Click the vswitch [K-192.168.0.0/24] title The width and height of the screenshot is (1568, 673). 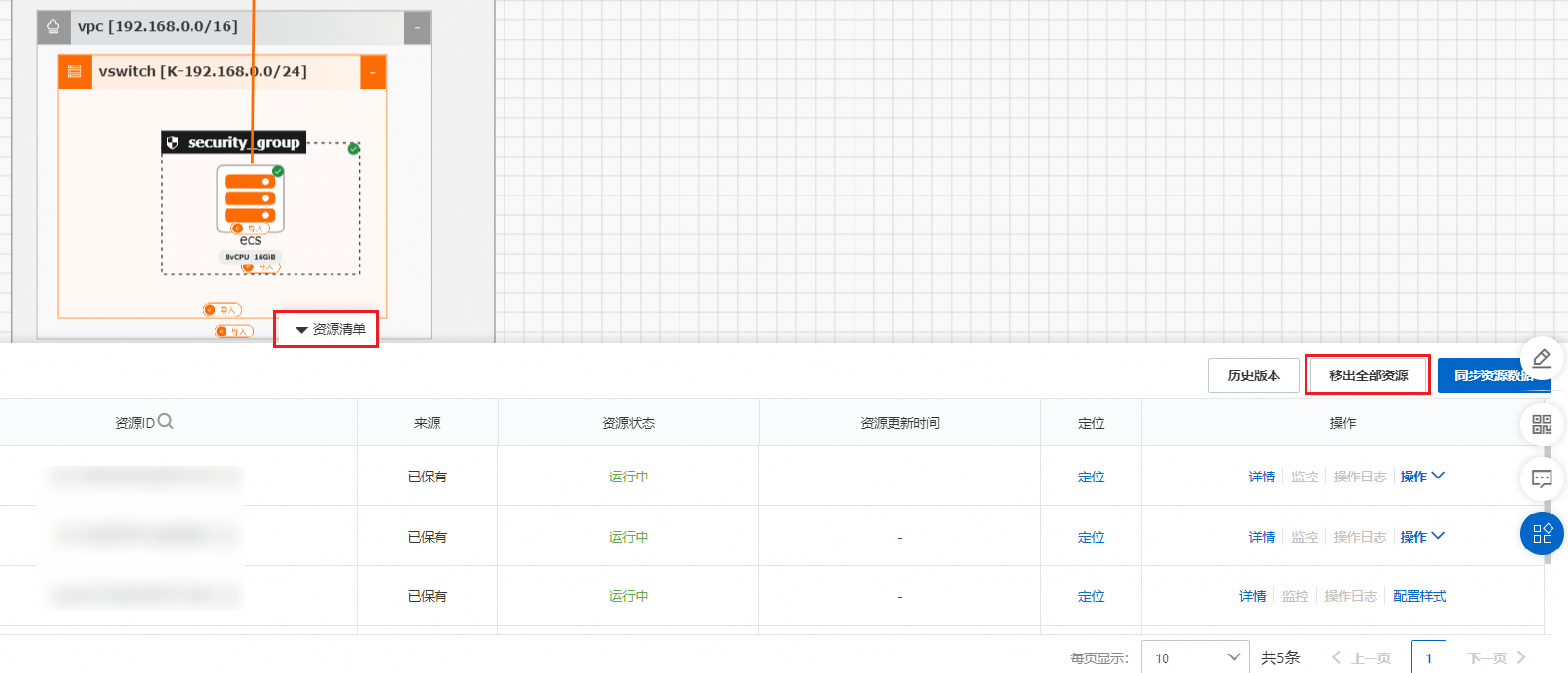pos(202,72)
